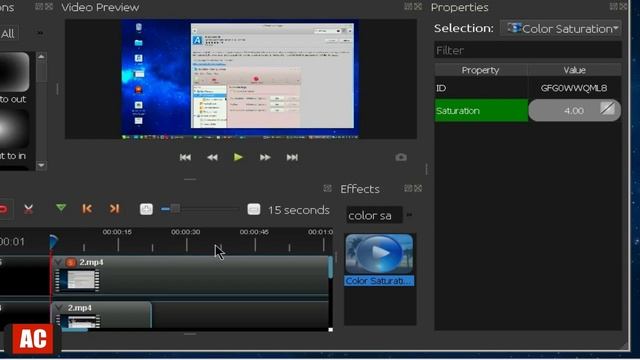Click the '15 seconds' zoom label

point(299,210)
